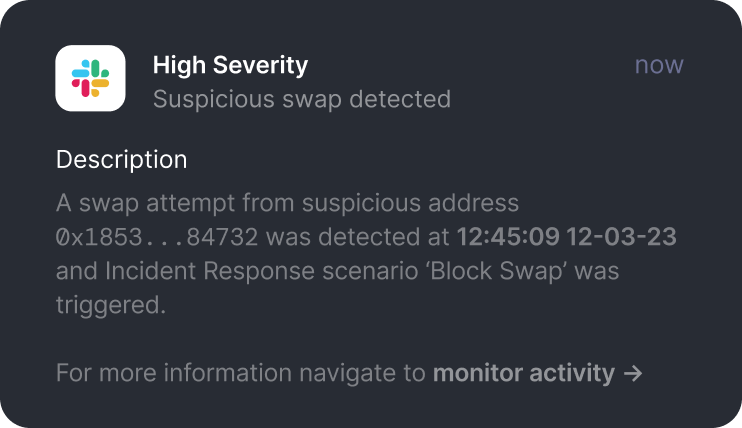Click the word "triggered."
This screenshot has width=742, height=428.
(x=111, y=305)
